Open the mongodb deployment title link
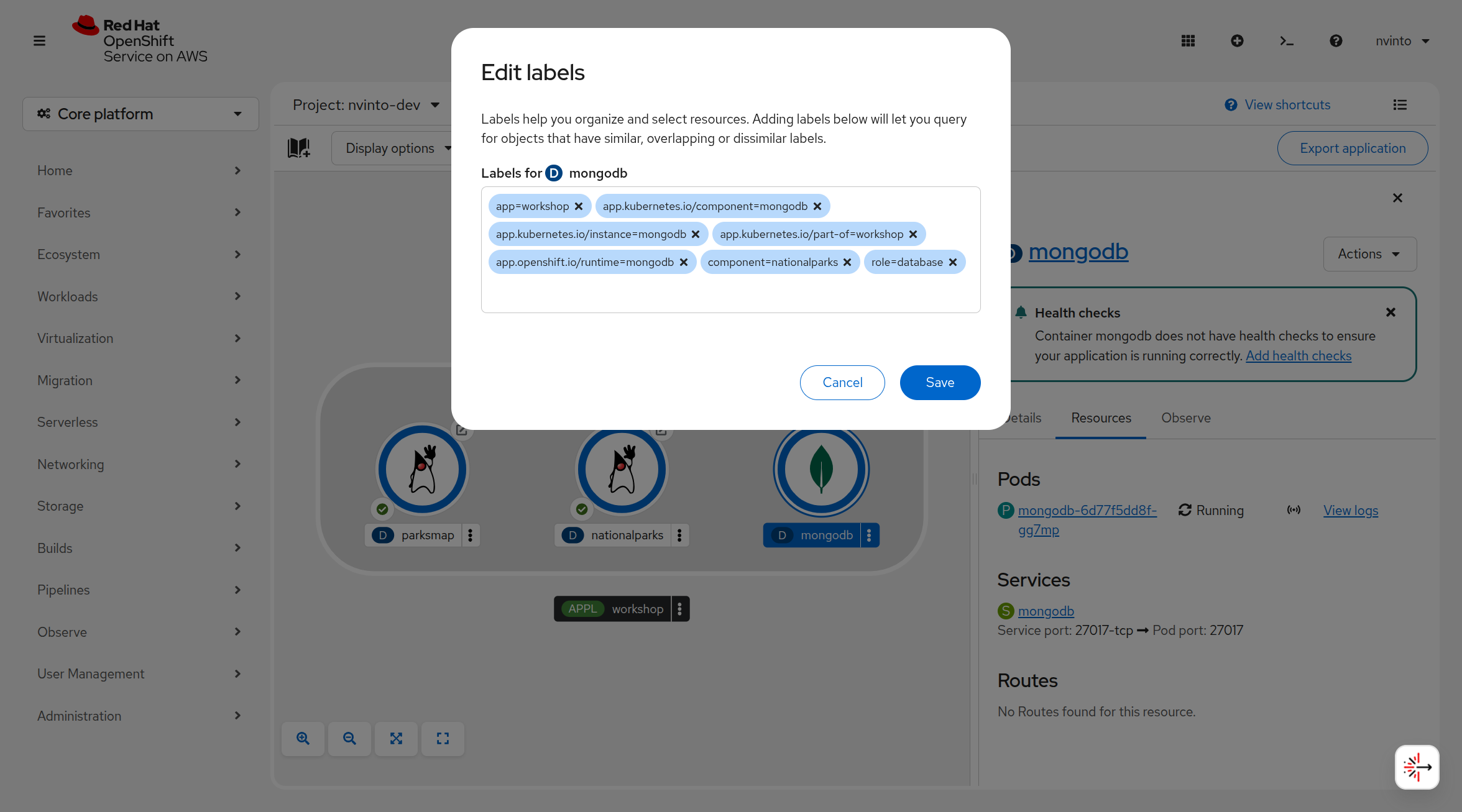 tap(1078, 252)
